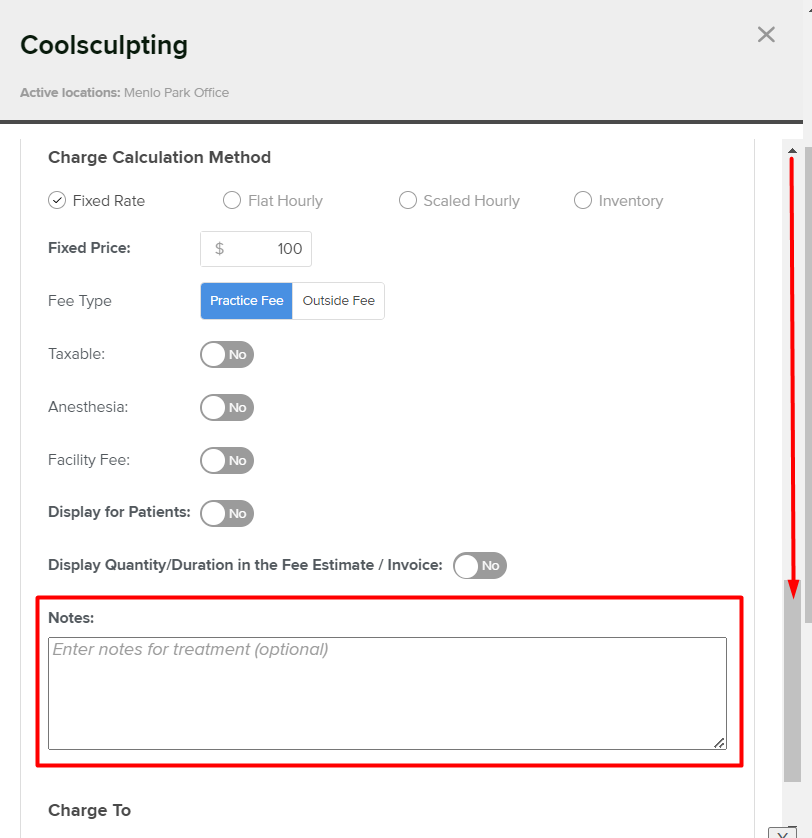
Task: Choose Flat Hourly charge calculation method
Action: point(232,200)
